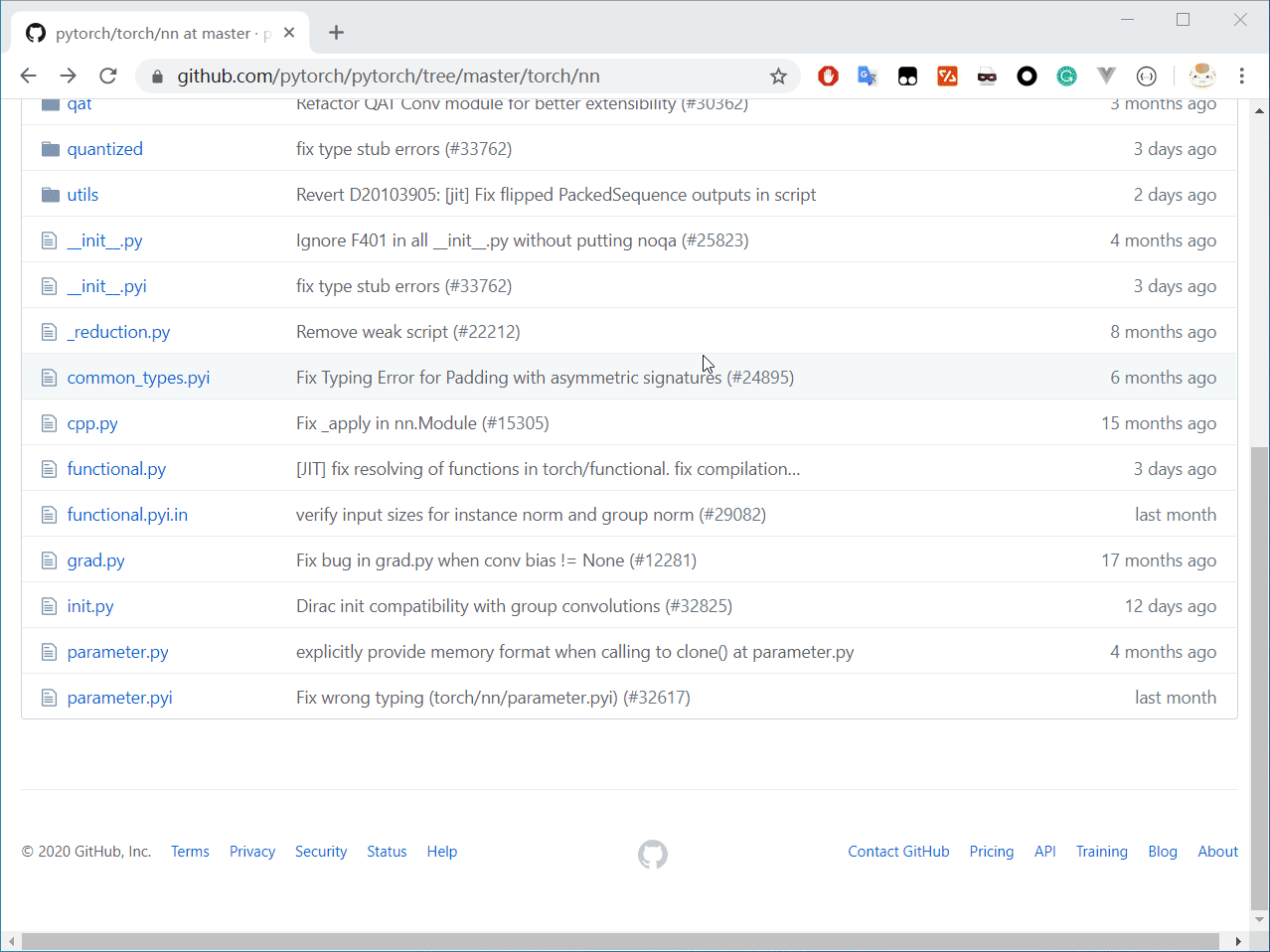Open a new browser tab
Viewport: 1270px width, 952px height.
tap(336, 33)
